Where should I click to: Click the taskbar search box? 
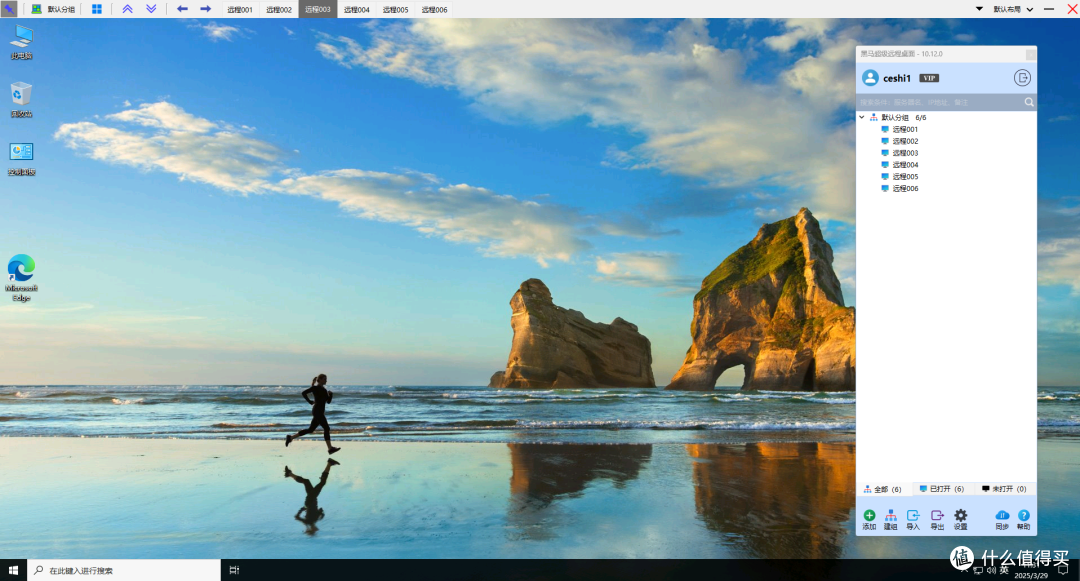click(124, 570)
